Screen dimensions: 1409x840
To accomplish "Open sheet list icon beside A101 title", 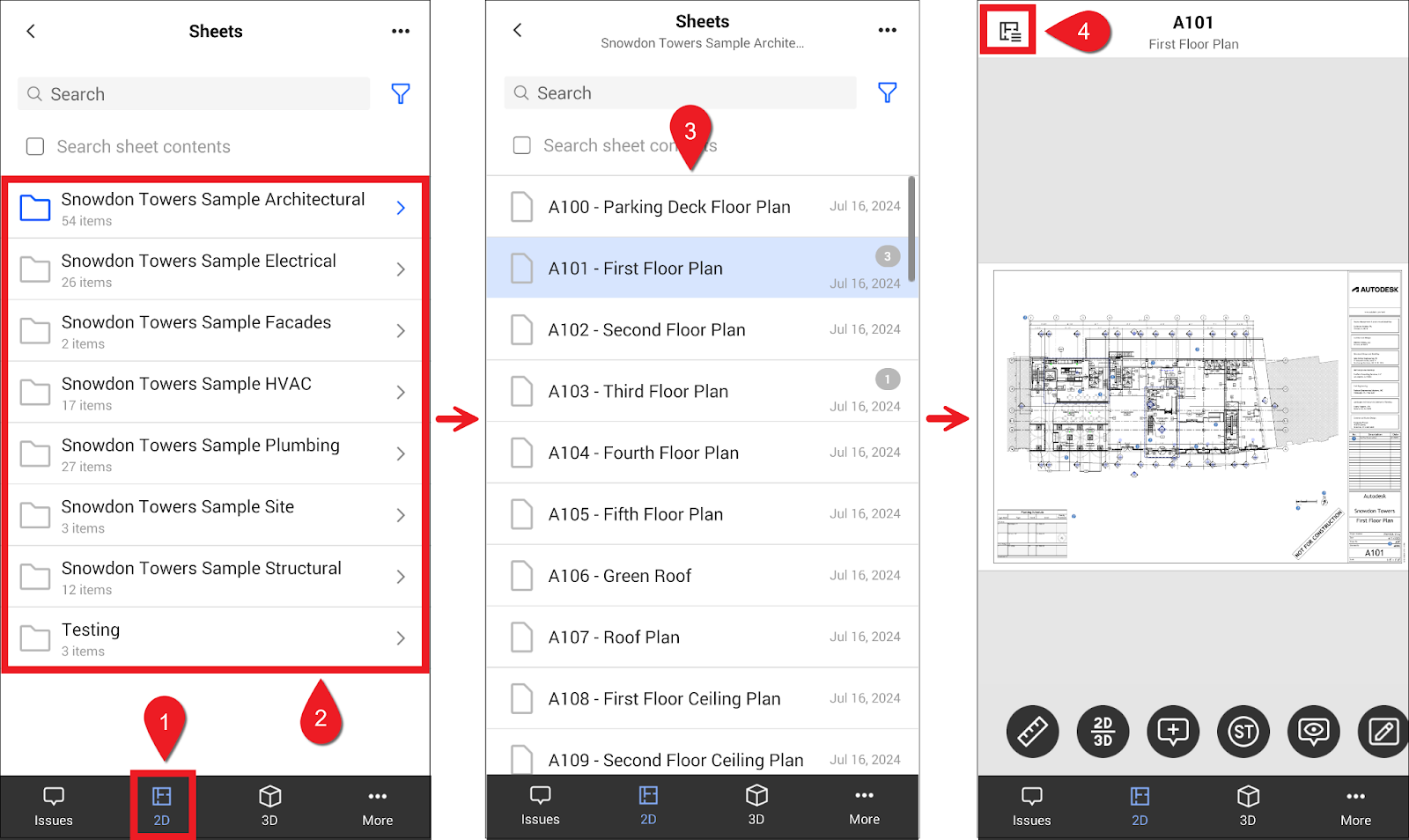I will [x=1009, y=32].
